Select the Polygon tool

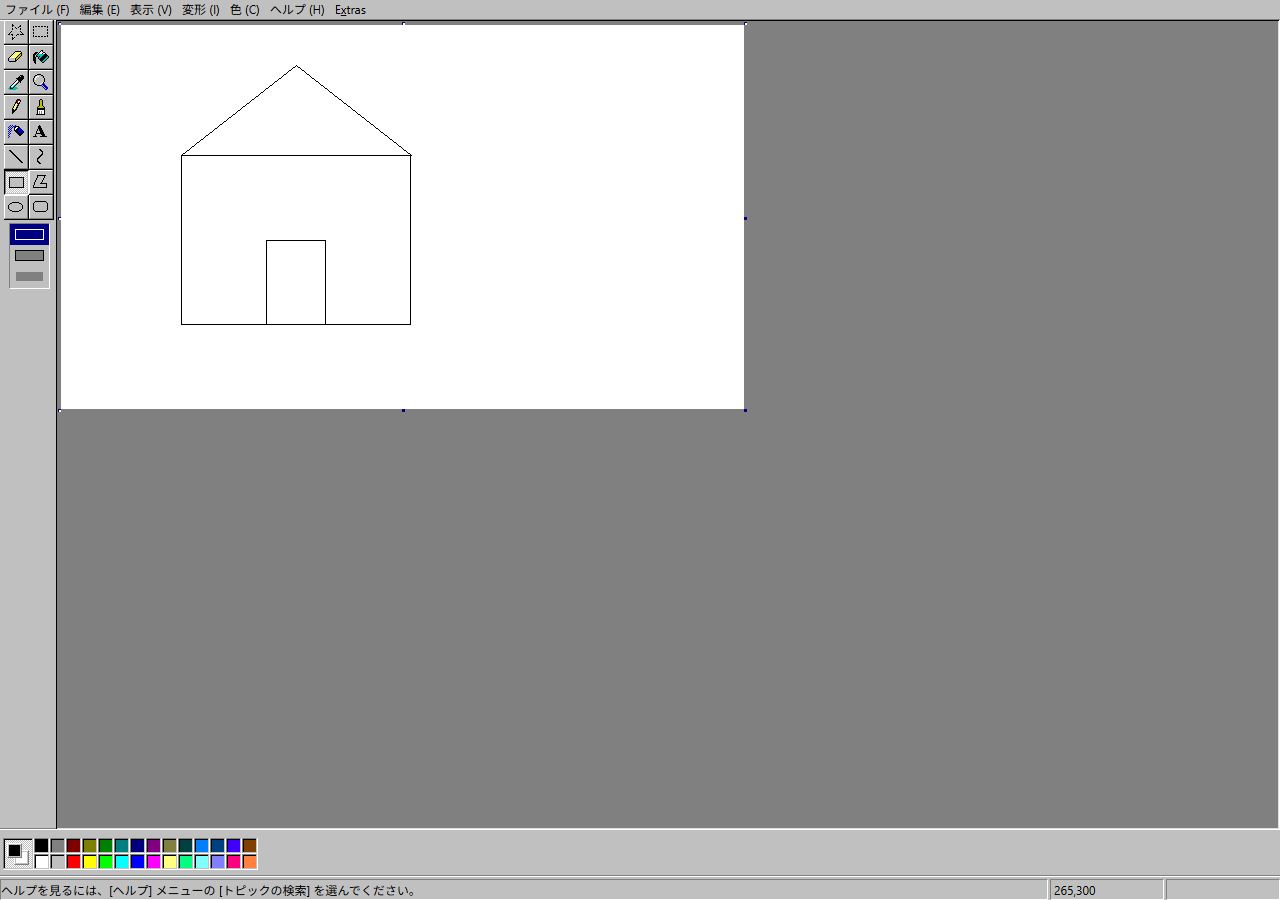pyautogui.click(x=40, y=182)
